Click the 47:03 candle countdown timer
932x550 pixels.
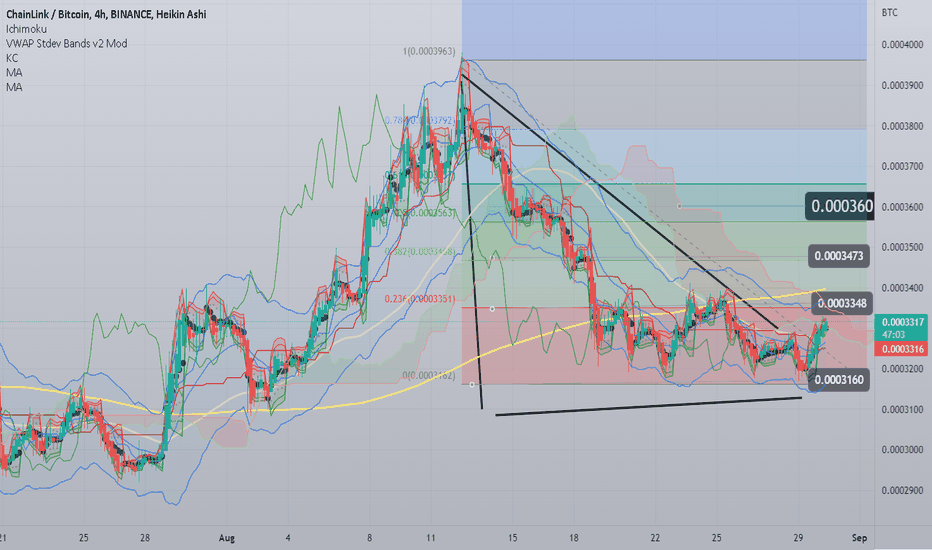coord(894,335)
